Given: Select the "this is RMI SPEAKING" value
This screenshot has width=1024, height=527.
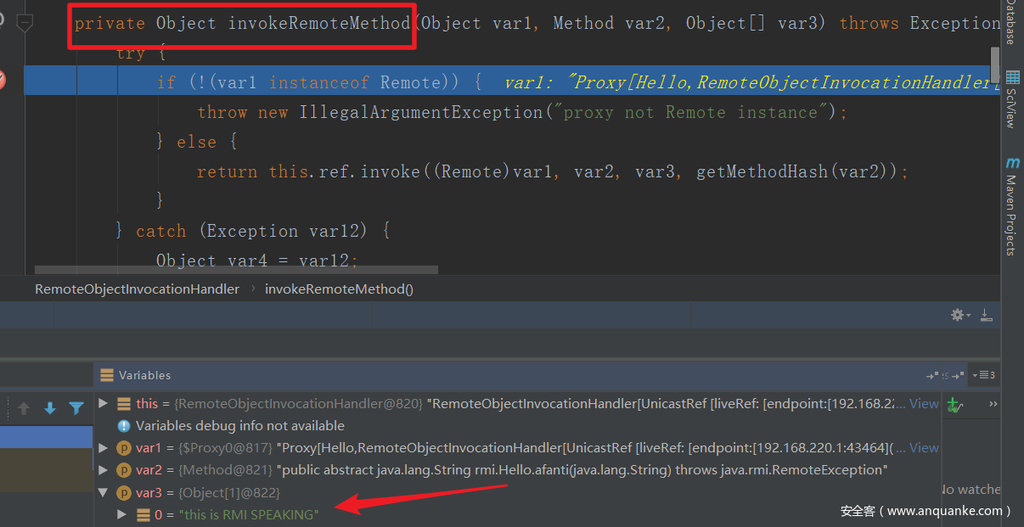Looking at the screenshot, I should coord(249,515).
